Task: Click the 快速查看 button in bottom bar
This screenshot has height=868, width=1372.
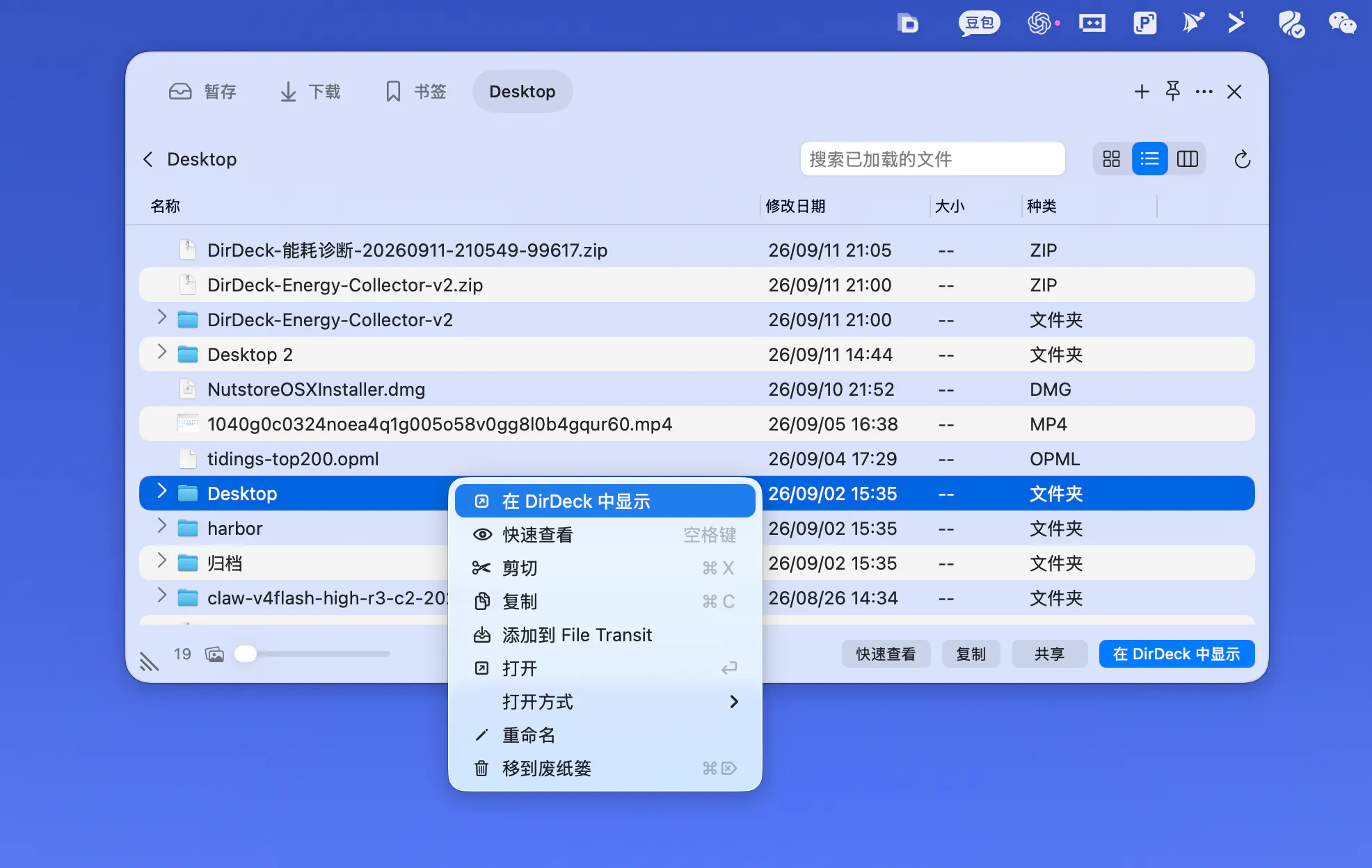Action: (x=886, y=654)
